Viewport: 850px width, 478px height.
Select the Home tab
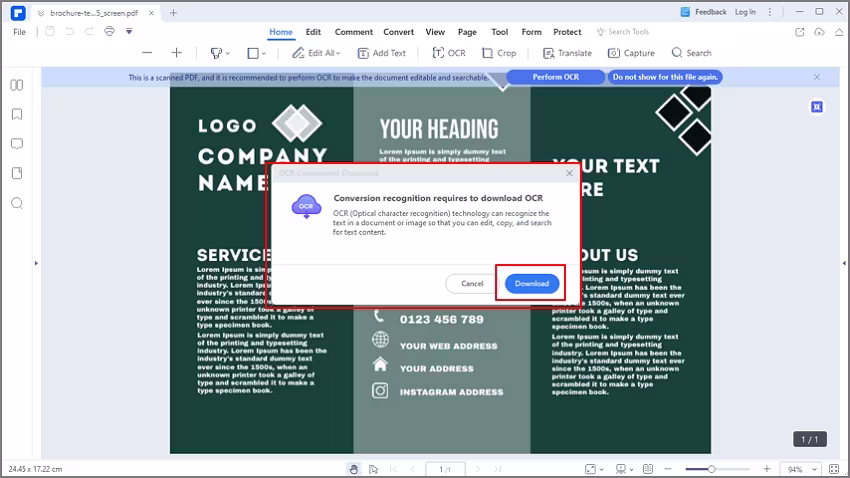pyautogui.click(x=281, y=32)
